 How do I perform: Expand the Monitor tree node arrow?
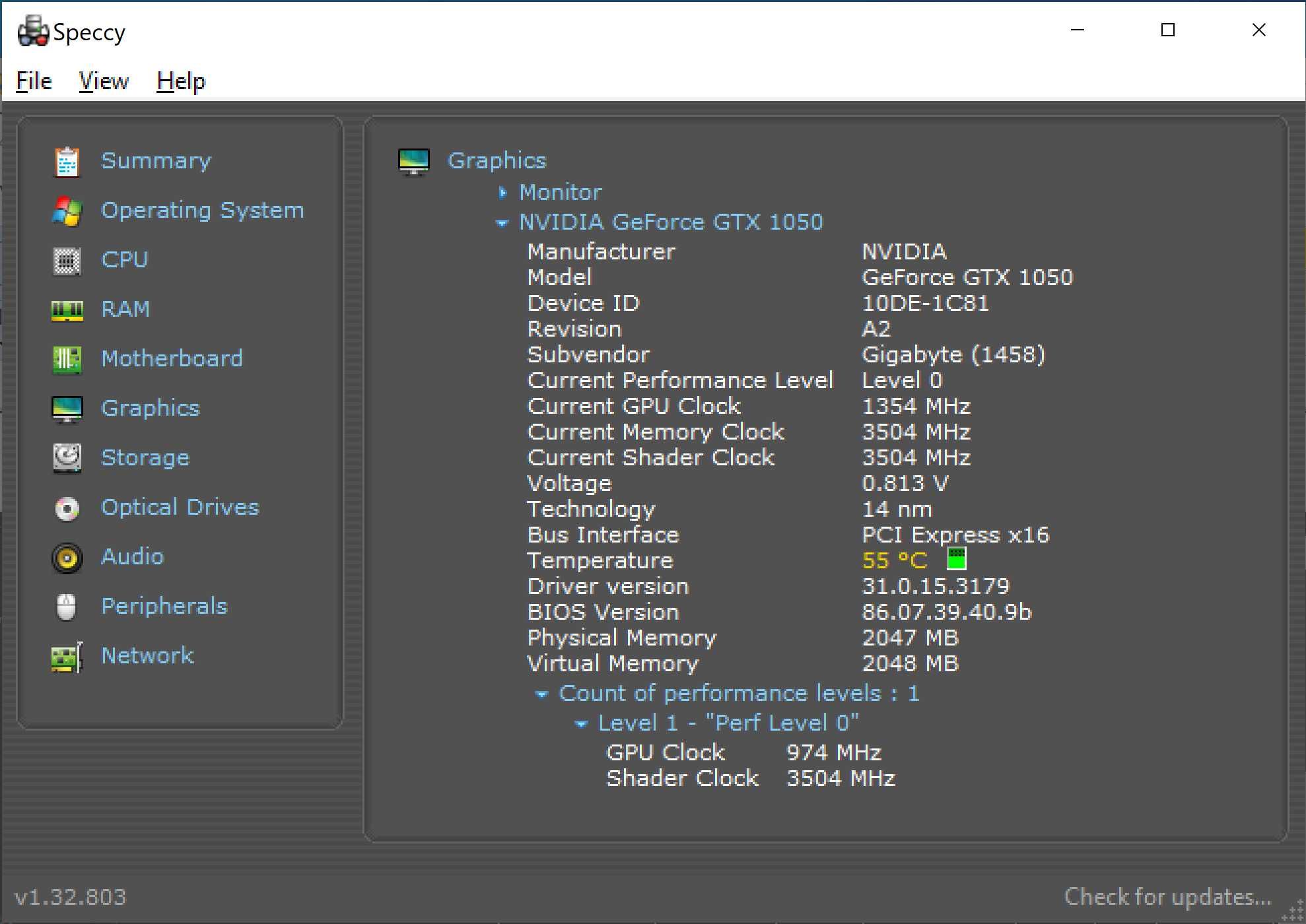pyautogui.click(x=502, y=193)
